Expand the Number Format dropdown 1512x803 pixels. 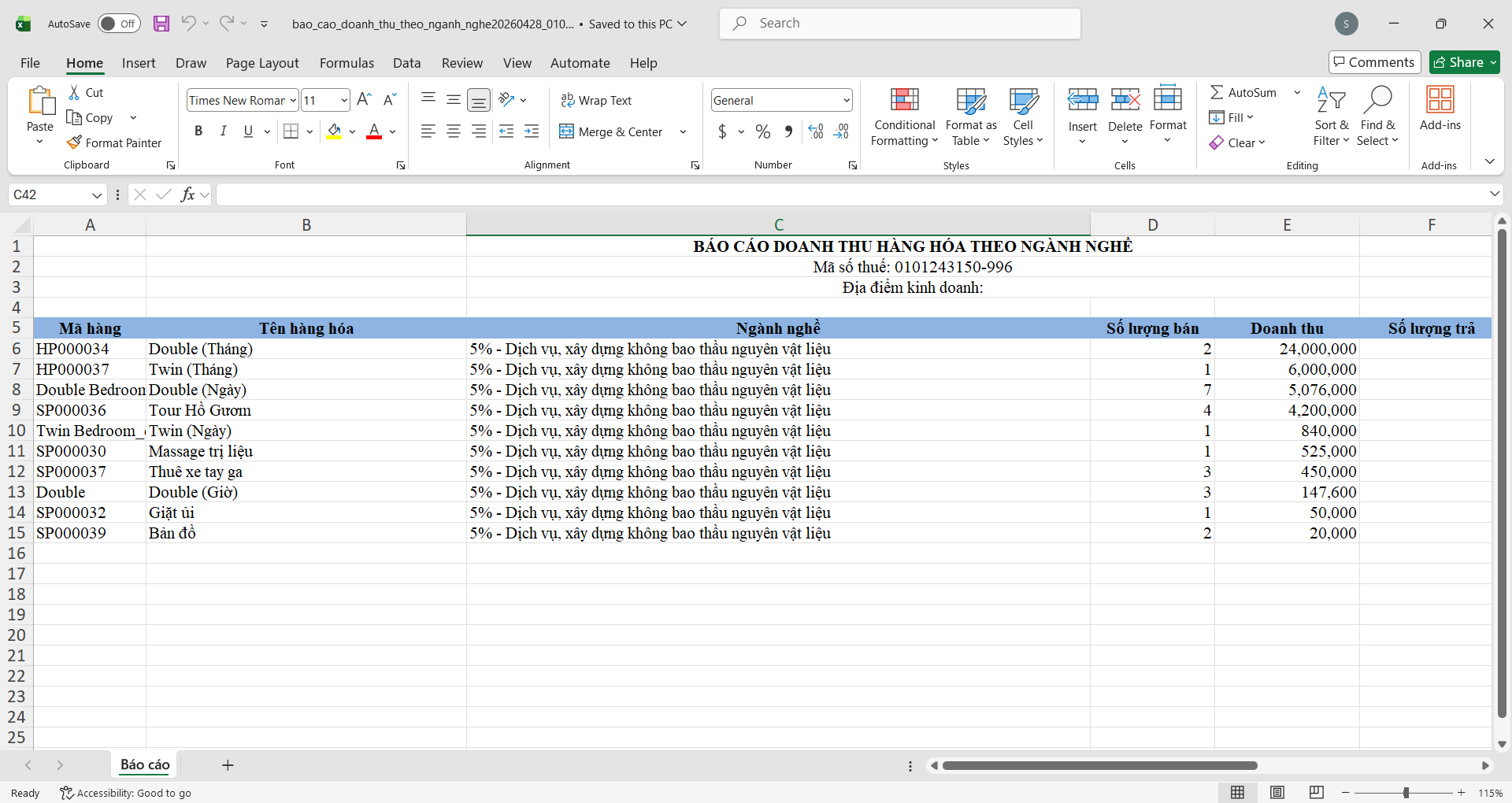[x=847, y=100]
